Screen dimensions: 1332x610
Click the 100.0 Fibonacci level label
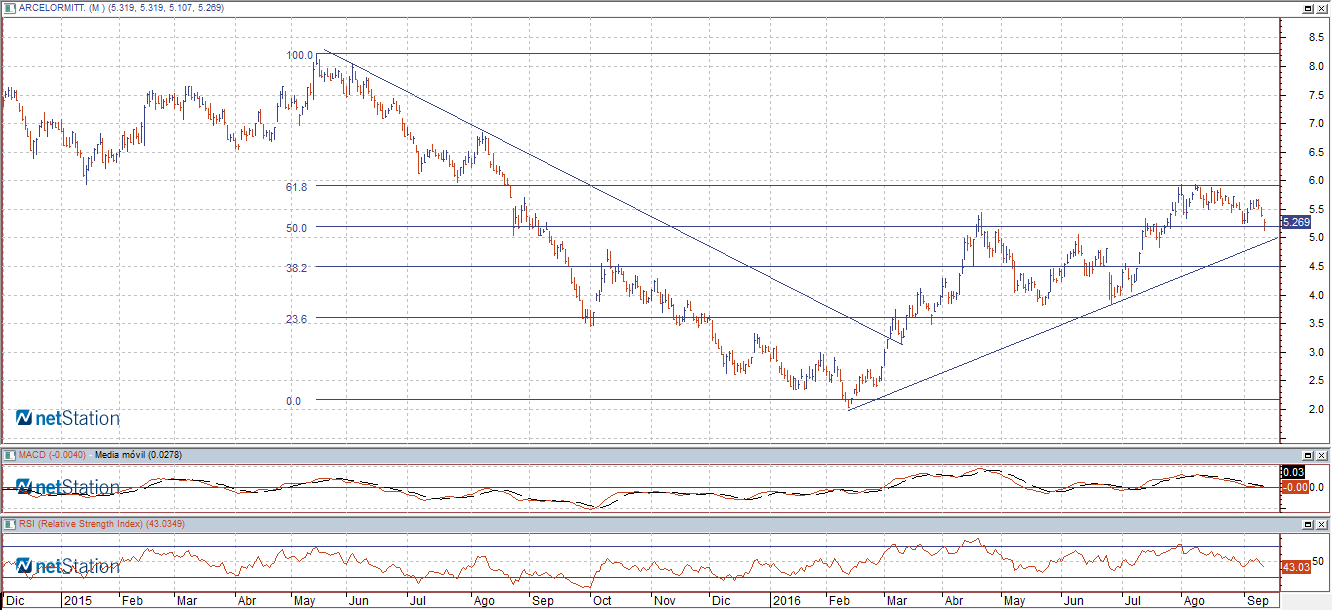[300, 55]
